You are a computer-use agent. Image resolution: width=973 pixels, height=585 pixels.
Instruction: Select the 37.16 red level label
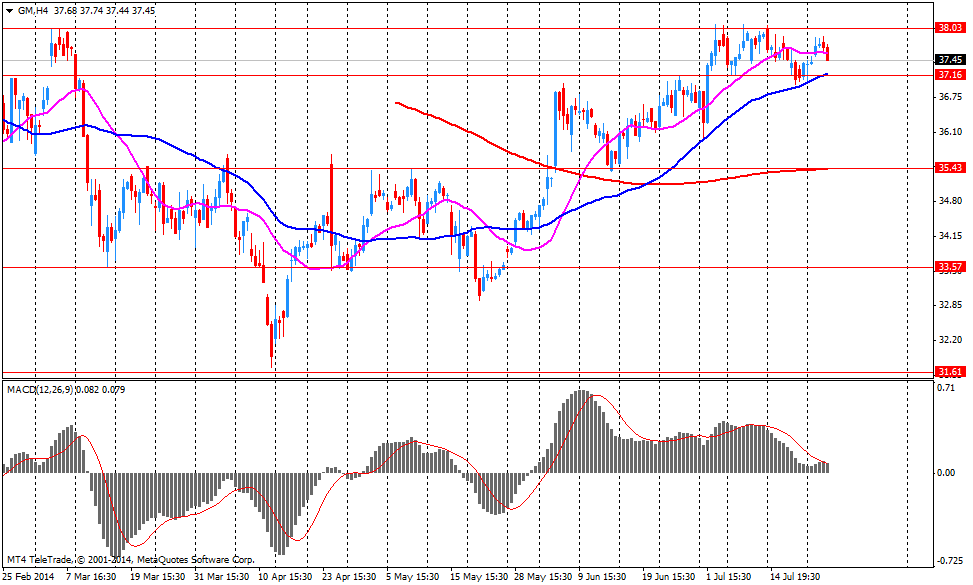949,75
